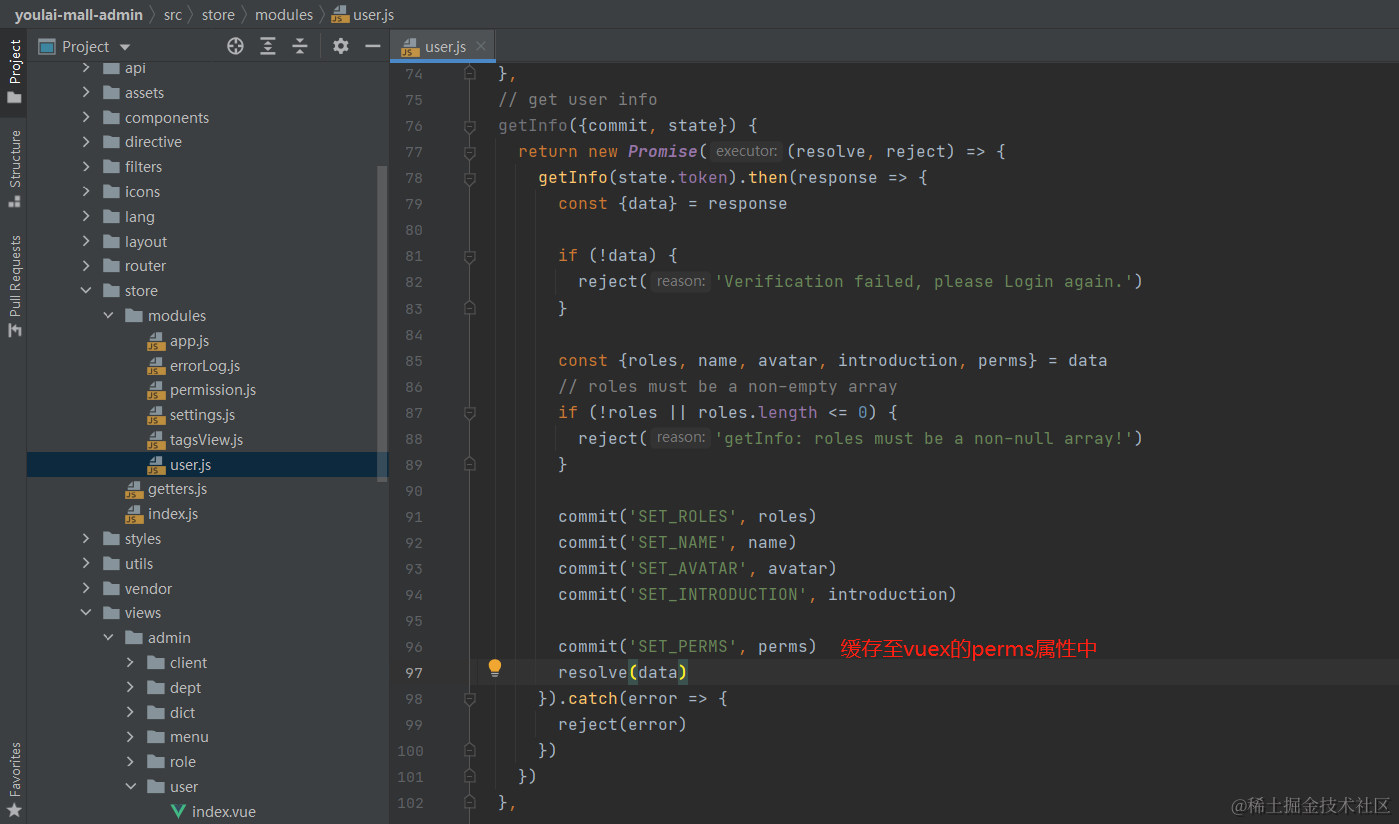
Task: Click youlai-mall-admin in breadcrumb
Action: (x=79, y=14)
